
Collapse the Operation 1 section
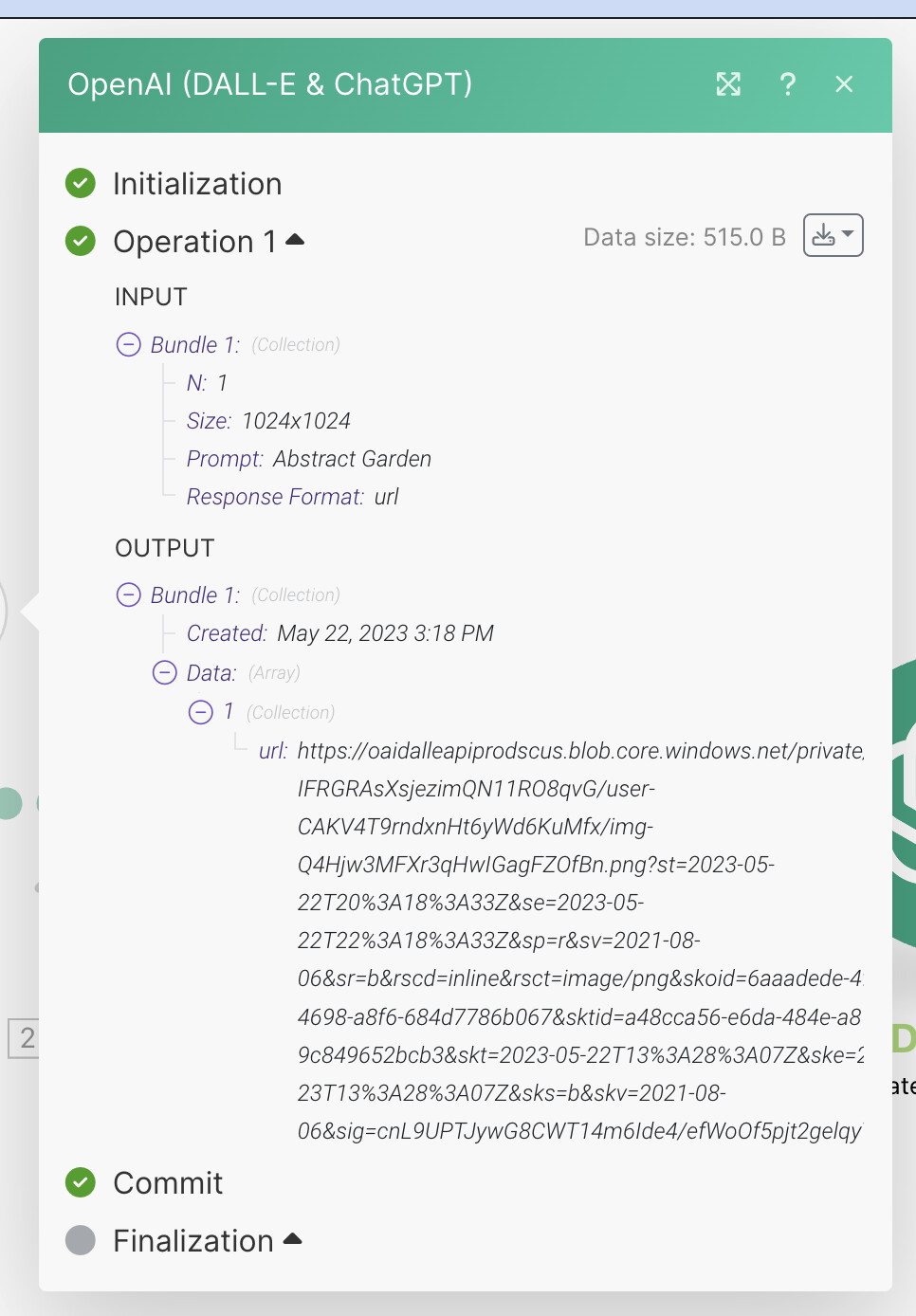(x=295, y=240)
